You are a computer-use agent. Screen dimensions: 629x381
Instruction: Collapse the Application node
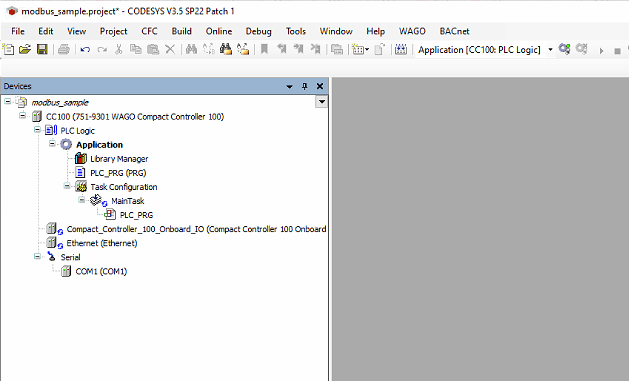click(x=52, y=144)
